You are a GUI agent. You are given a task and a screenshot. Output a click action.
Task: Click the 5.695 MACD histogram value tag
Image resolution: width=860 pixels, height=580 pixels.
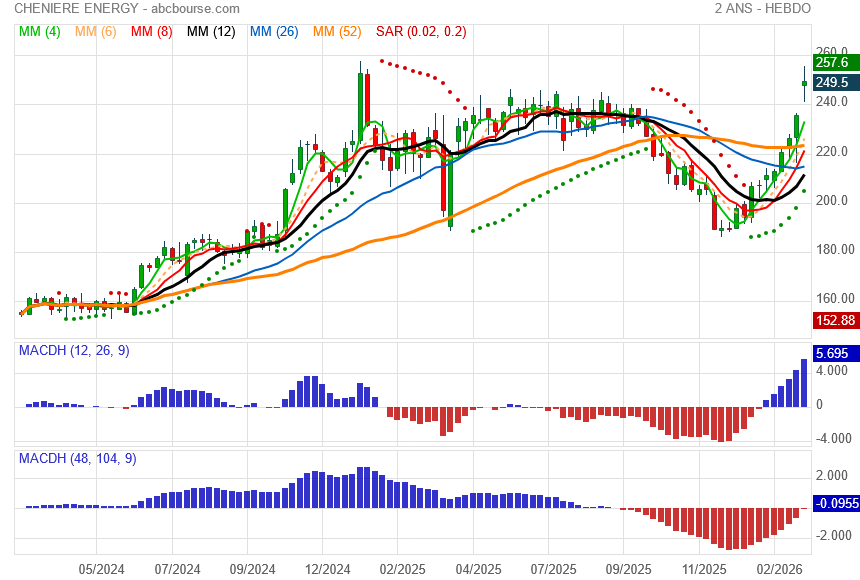tap(832, 354)
